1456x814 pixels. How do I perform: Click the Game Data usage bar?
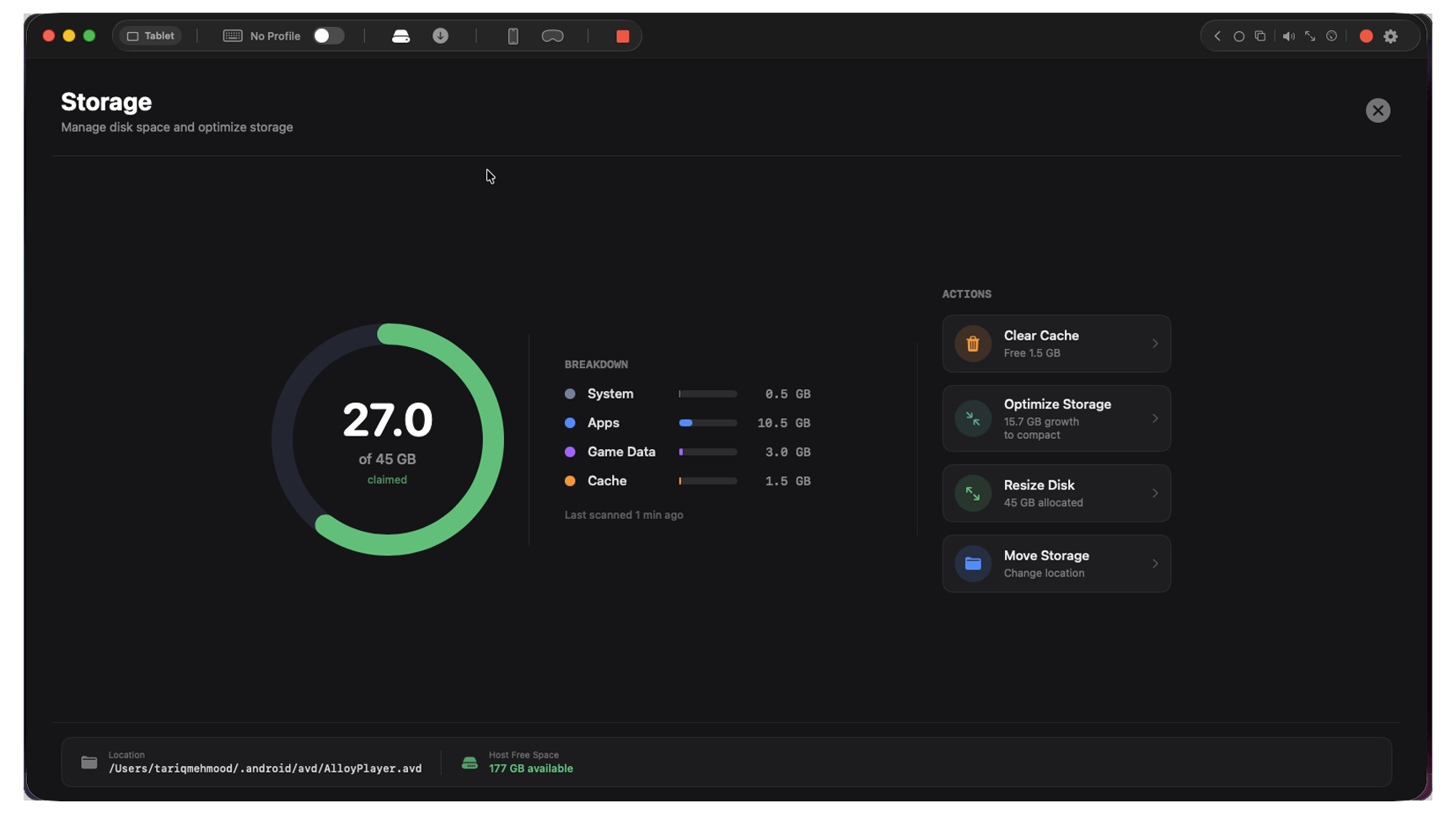tap(708, 453)
